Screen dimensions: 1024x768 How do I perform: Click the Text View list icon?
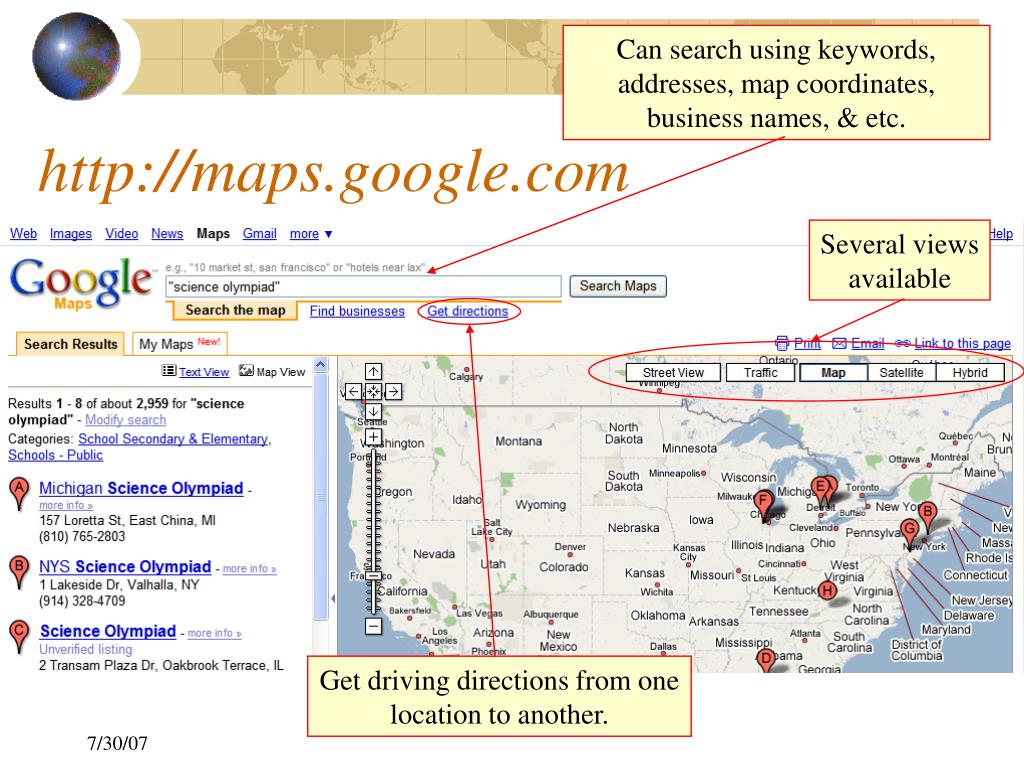[168, 371]
